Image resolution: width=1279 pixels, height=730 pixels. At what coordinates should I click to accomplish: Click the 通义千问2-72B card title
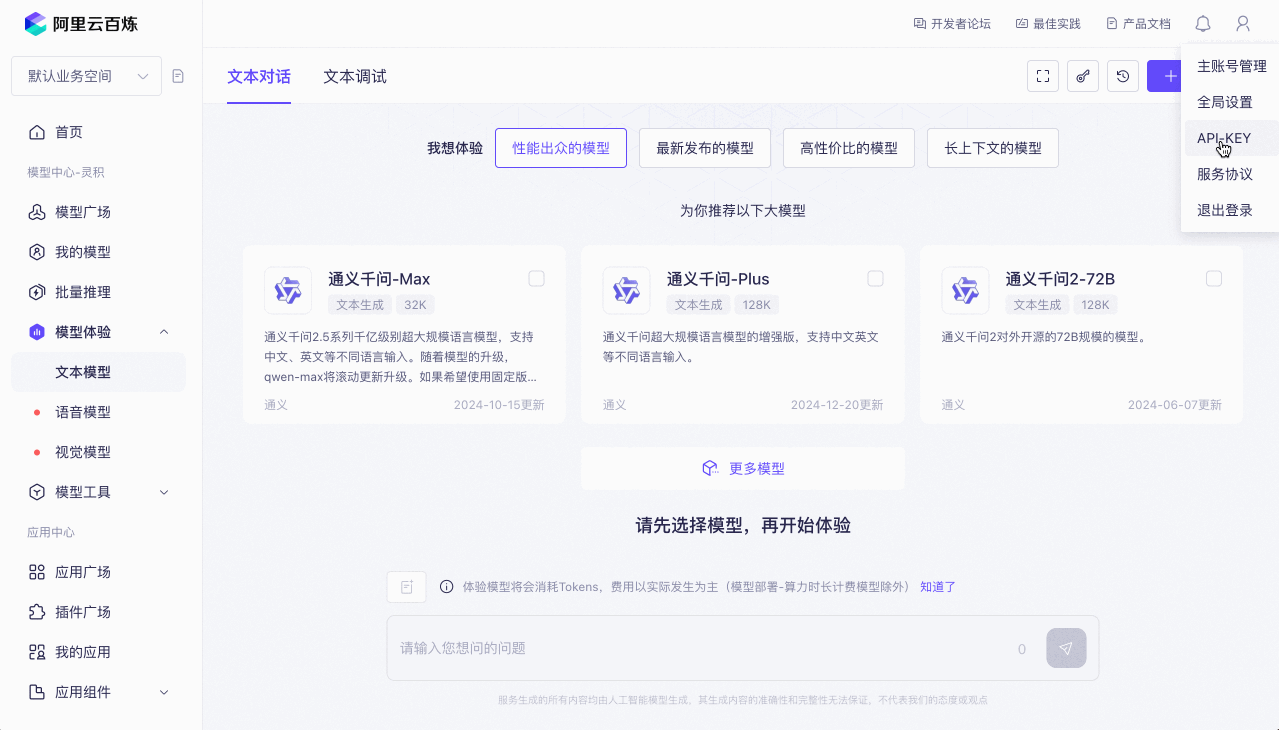[x=1060, y=279]
